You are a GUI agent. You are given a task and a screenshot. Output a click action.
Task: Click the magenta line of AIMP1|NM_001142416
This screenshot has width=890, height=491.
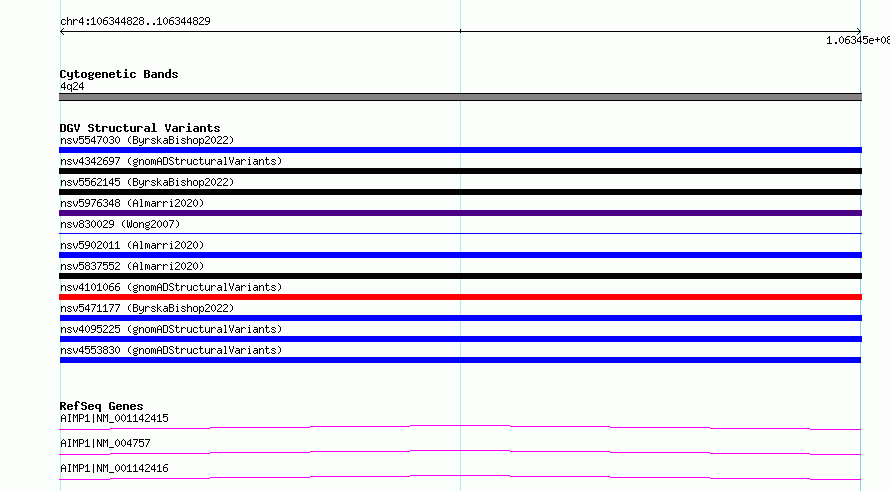click(x=460, y=477)
